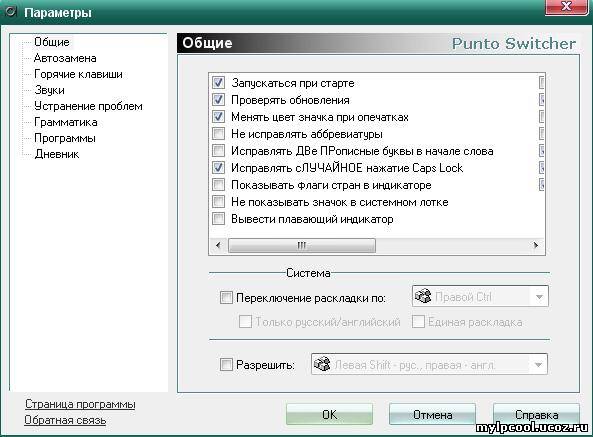
Task: Click the horizontal scrollbar thumb in options list
Action: (302, 245)
